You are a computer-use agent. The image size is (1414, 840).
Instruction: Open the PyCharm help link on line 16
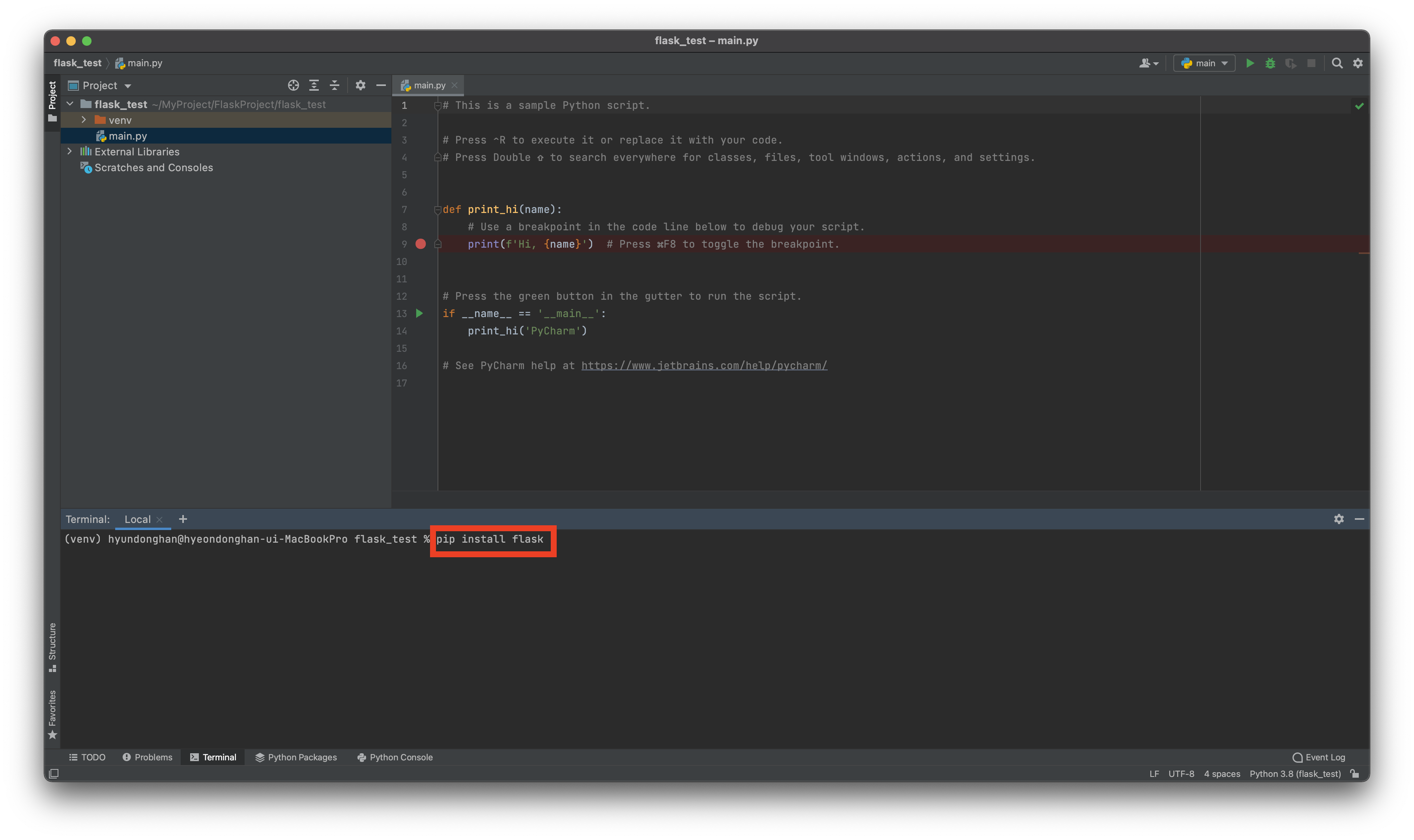704,365
